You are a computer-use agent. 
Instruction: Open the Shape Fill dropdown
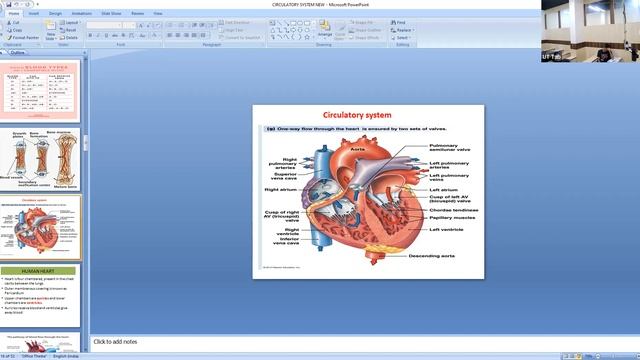[x=362, y=23]
